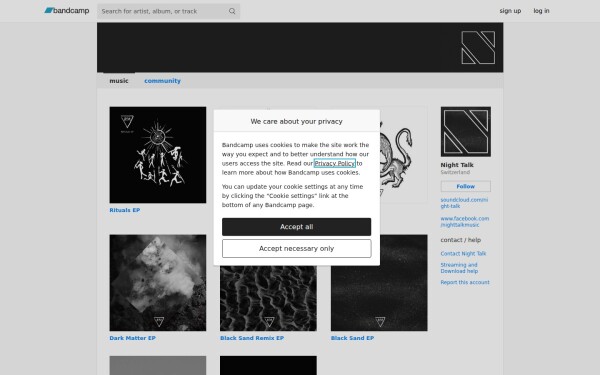Open the Rituals EP title link

pos(125,210)
